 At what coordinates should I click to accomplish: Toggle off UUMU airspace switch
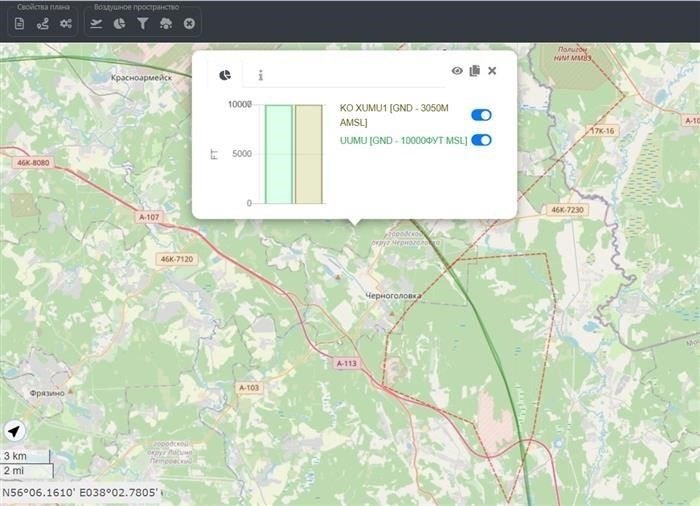481,140
